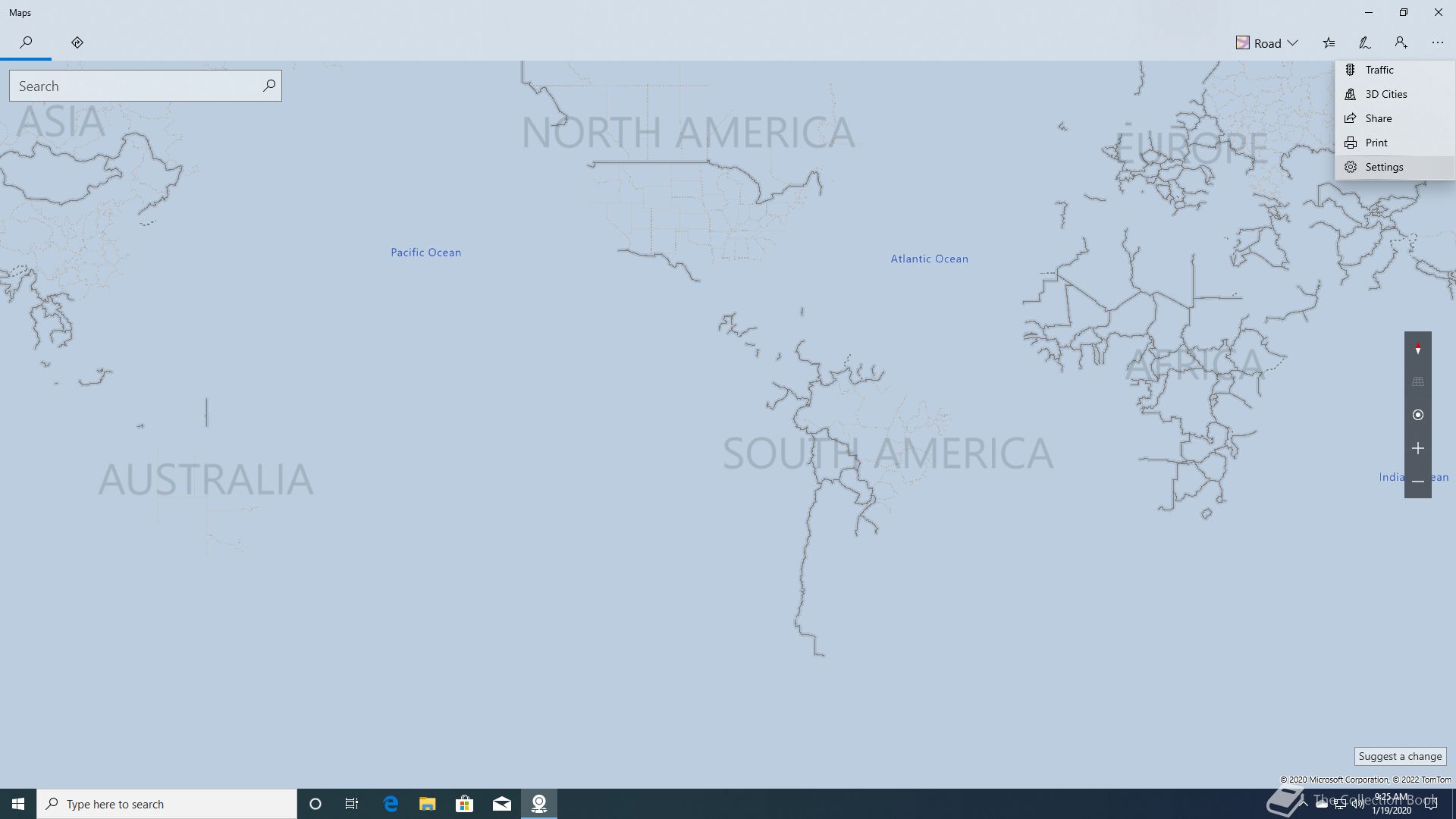The height and width of the screenshot is (819, 1456).
Task: Open the Directions tab icon
Action: click(77, 42)
